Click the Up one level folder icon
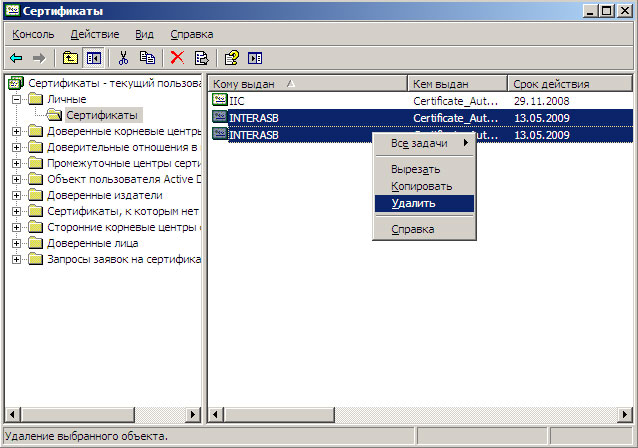The height and width of the screenshot is (448, 638). coord(70,58)
